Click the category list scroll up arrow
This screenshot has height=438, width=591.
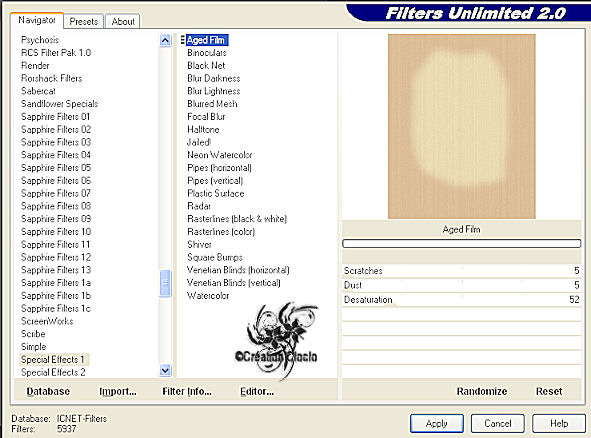click(165, 40)
